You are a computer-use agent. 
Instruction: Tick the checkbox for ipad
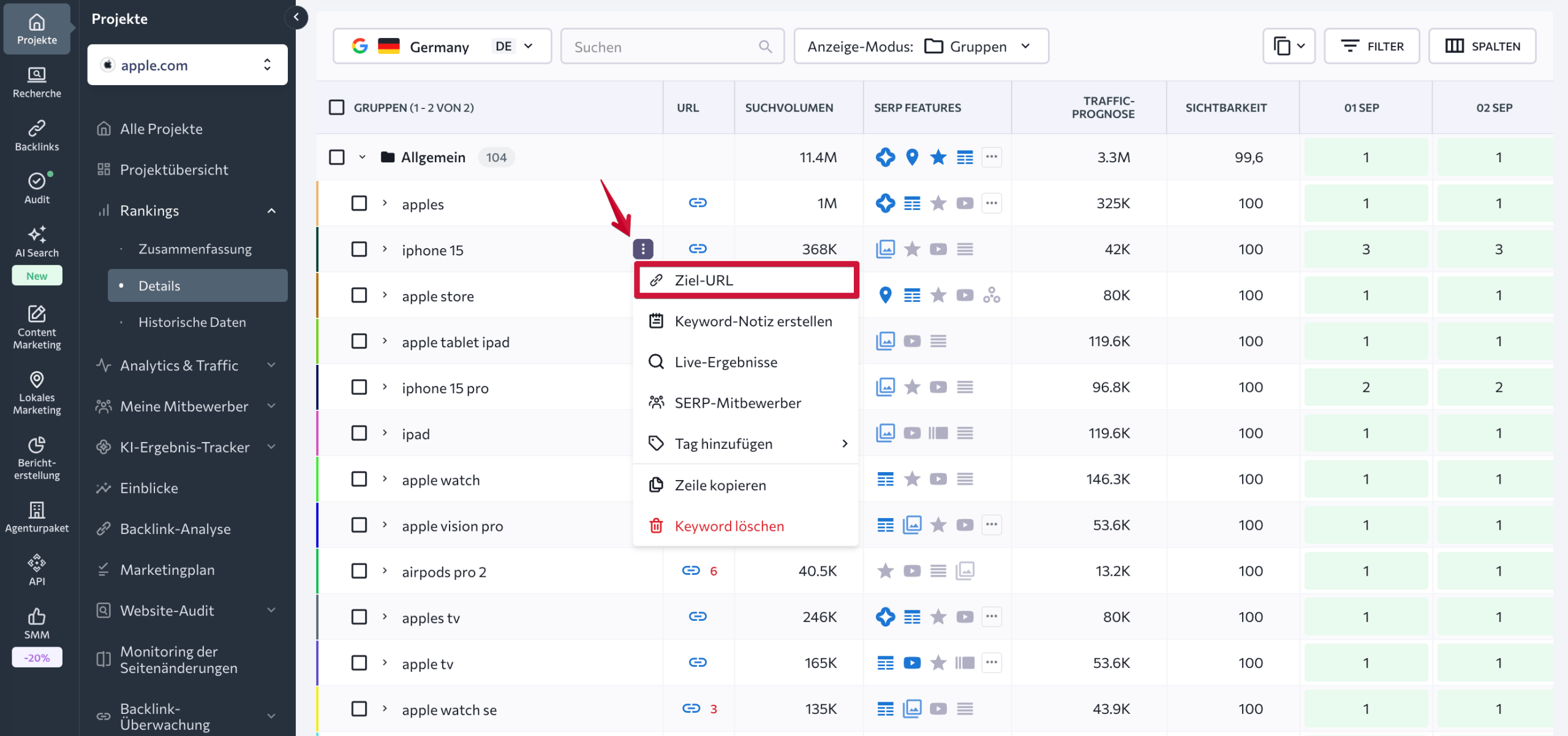(359, 433)
